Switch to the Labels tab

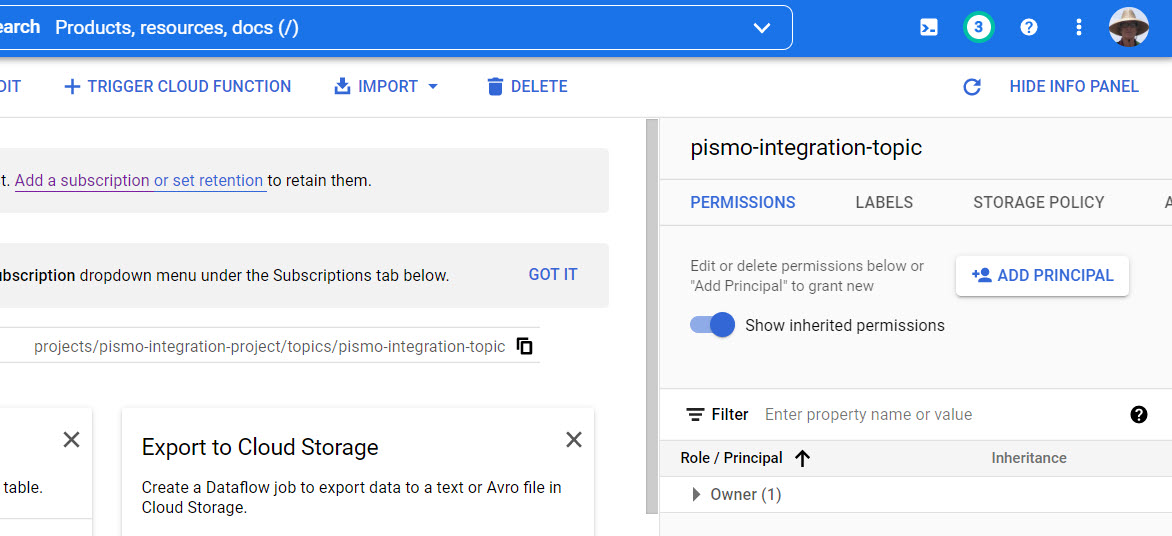tap(884, 203)
